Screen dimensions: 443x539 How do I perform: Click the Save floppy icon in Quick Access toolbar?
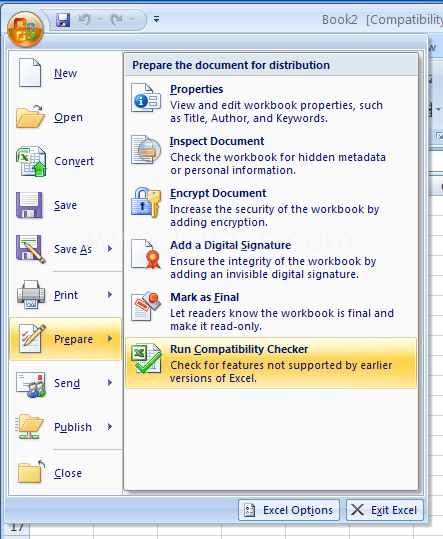tap(63, 20)
